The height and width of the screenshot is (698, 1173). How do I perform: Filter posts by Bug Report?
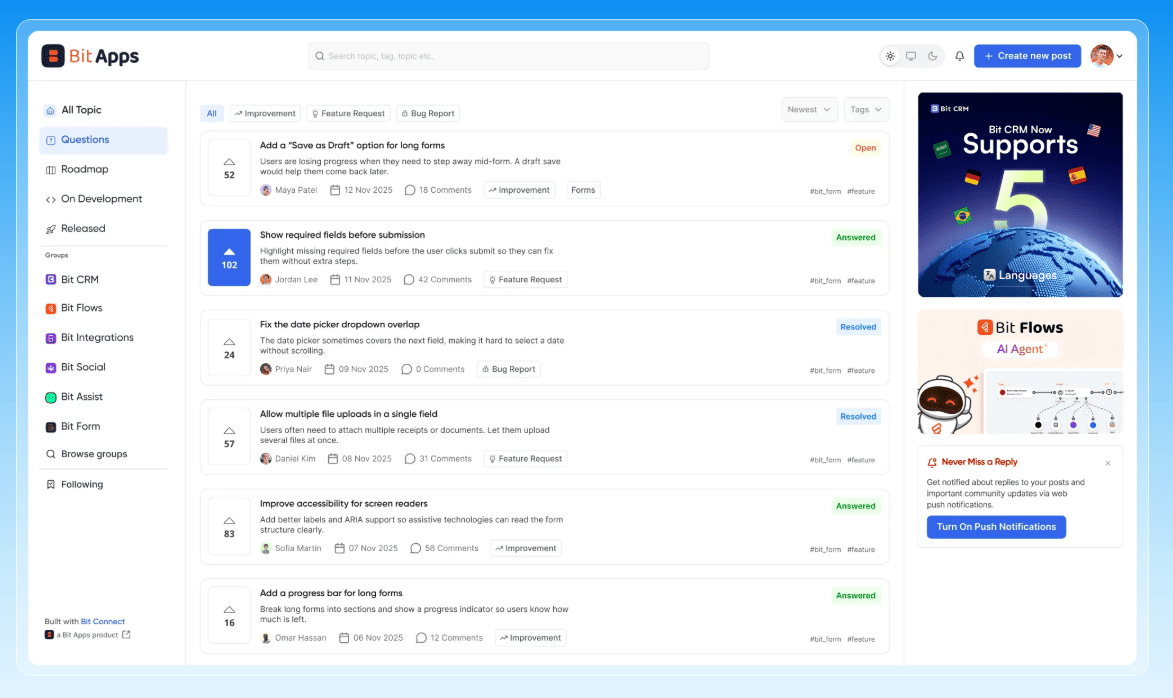(x=428, y=114)
